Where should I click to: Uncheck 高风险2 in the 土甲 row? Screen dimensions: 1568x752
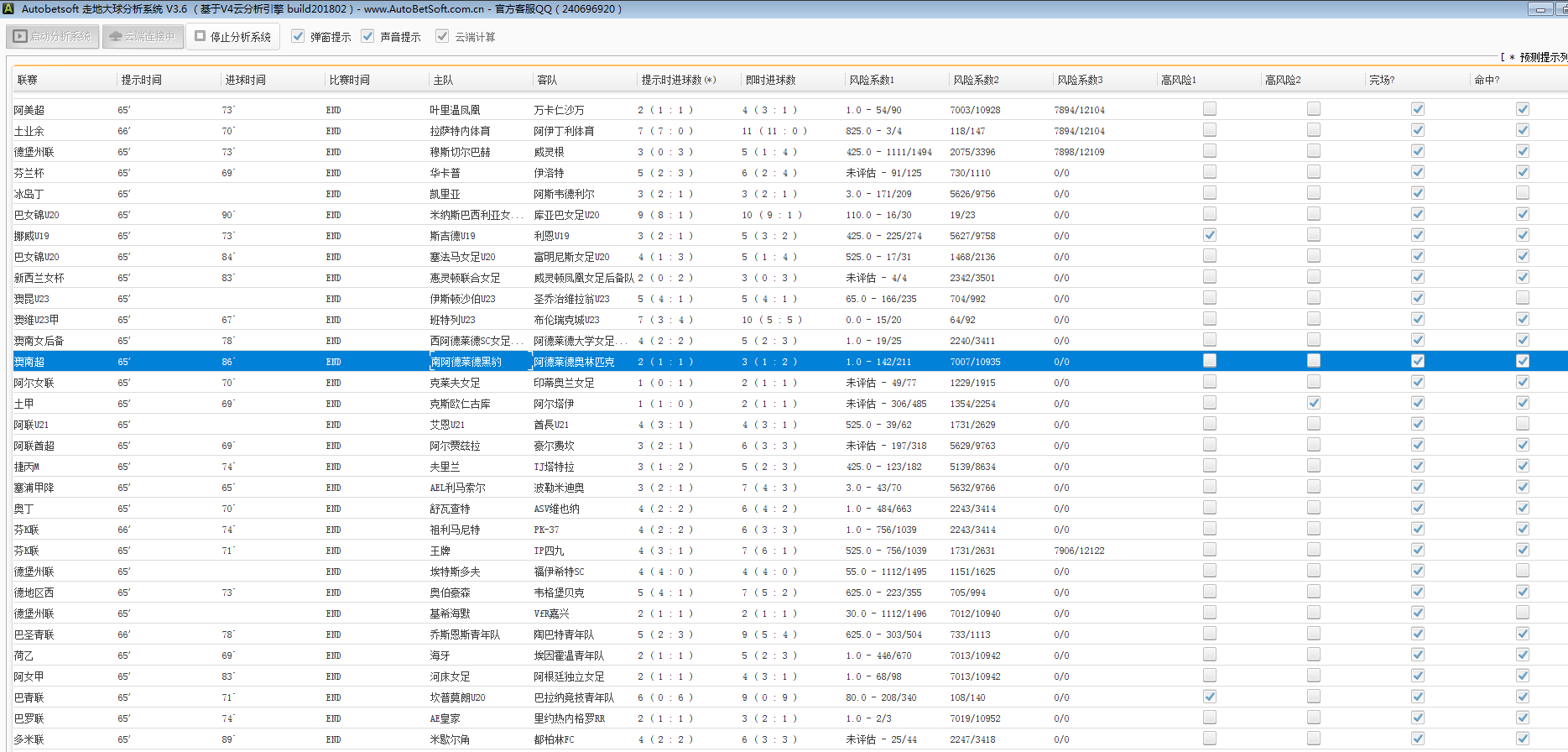tap(1313, 403)
